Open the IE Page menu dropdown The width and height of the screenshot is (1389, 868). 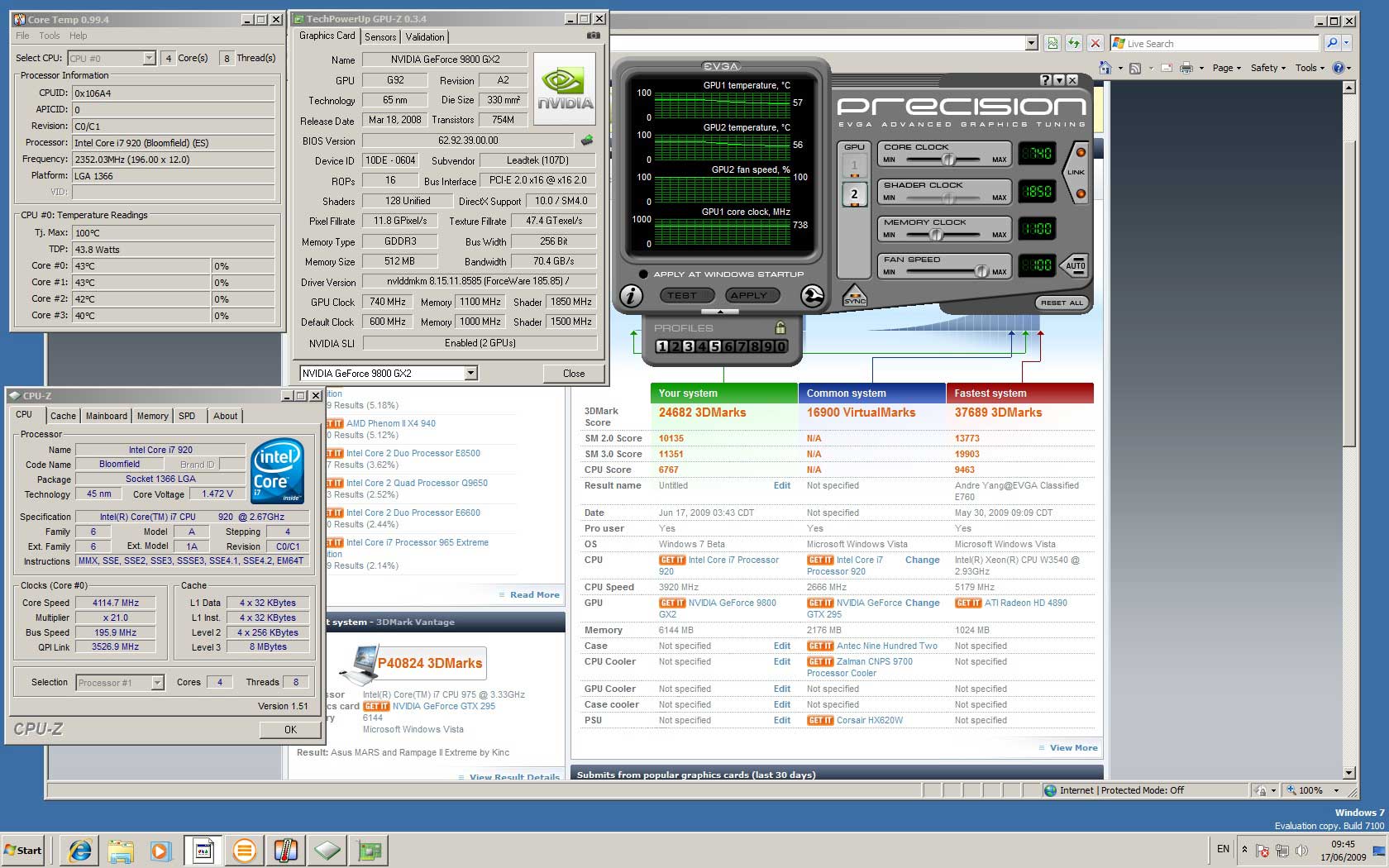pyautogui.click(x=1226, y=68)
